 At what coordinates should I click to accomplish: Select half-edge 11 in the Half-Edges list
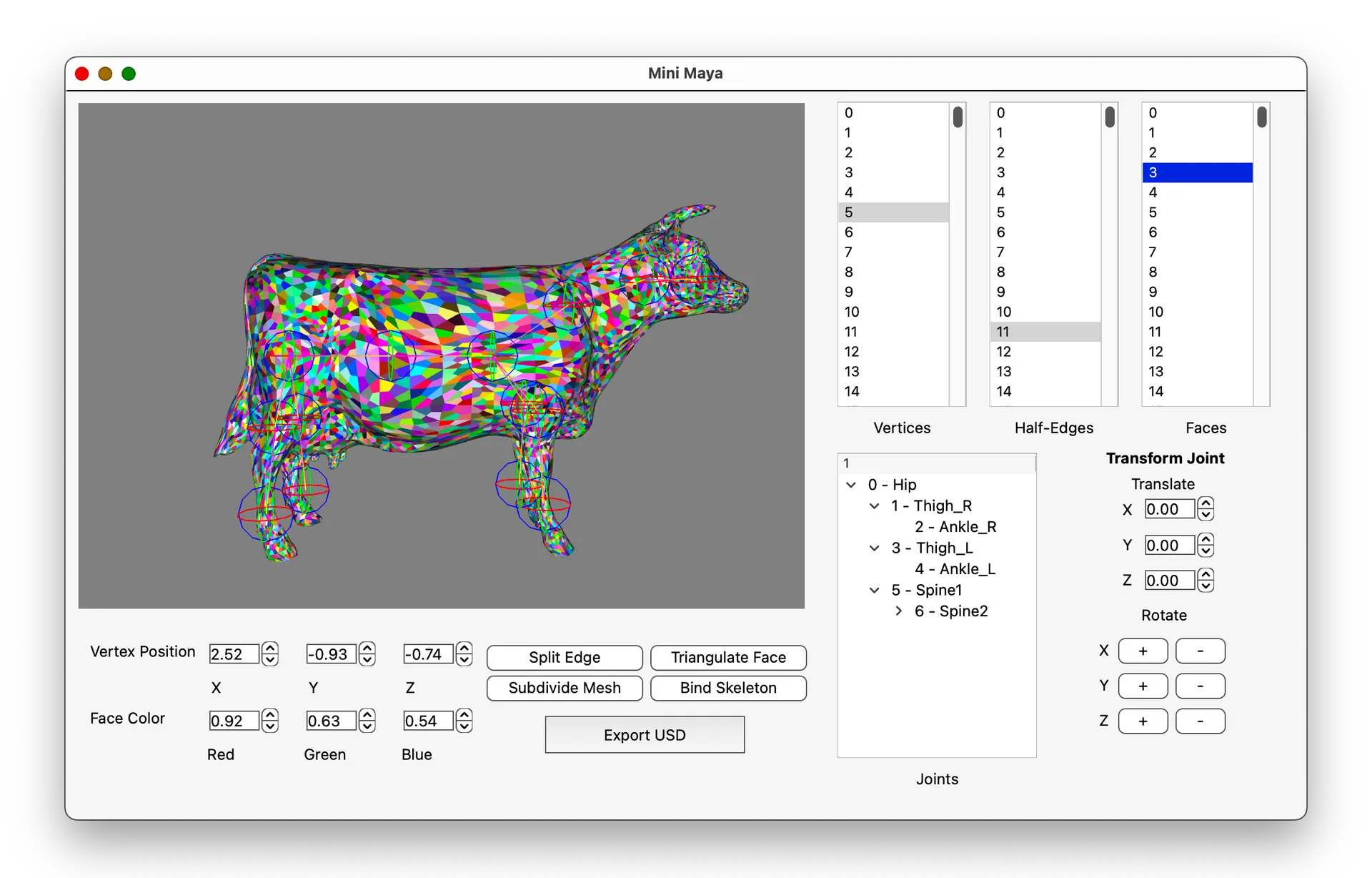coord(1045,332)
